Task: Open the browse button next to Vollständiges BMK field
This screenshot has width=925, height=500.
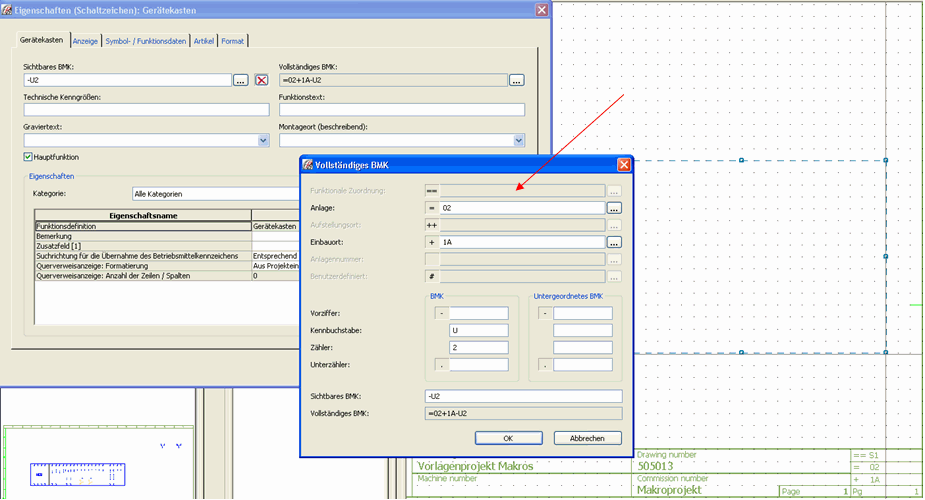Action: 516,80
